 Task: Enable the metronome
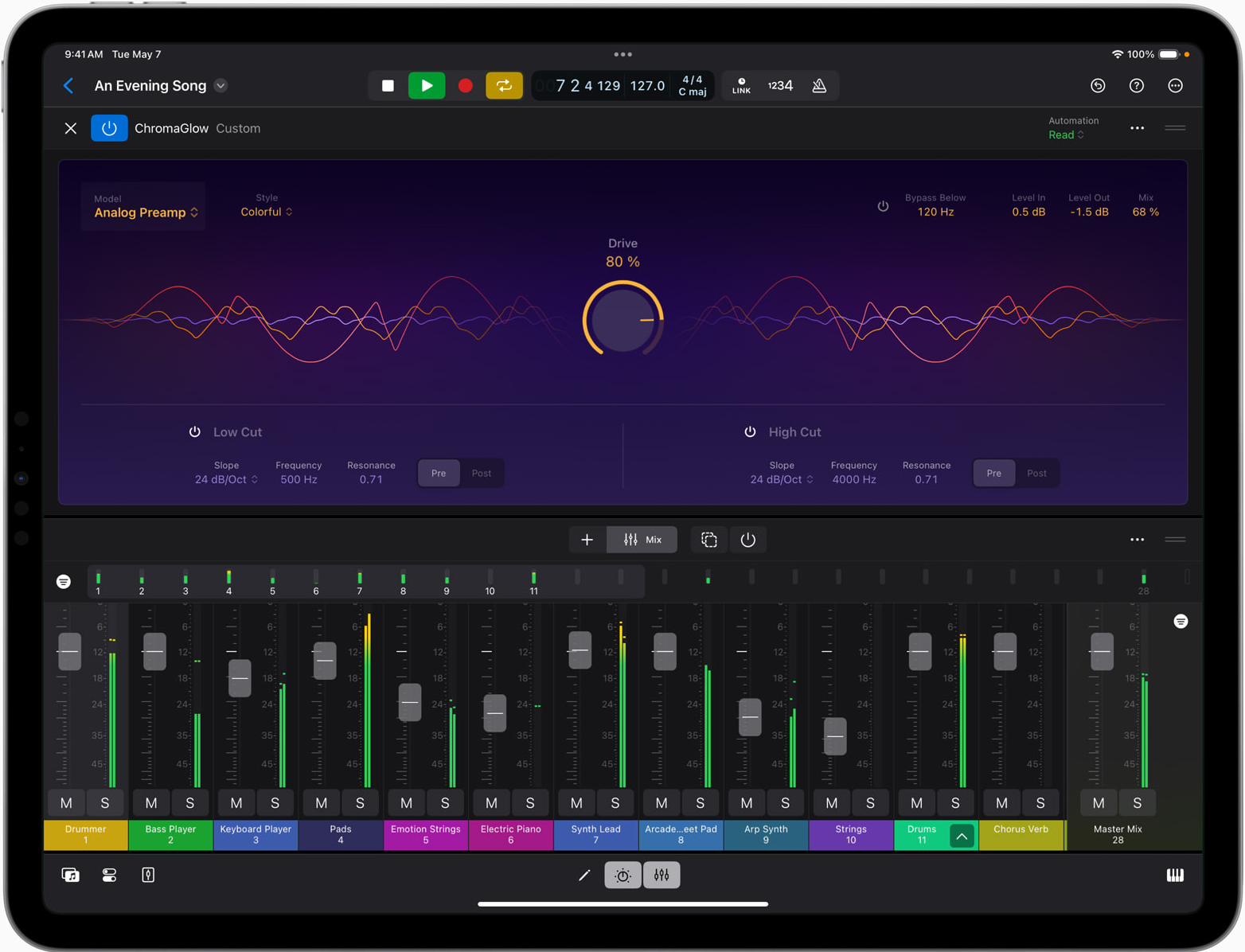tap(818, 85)
